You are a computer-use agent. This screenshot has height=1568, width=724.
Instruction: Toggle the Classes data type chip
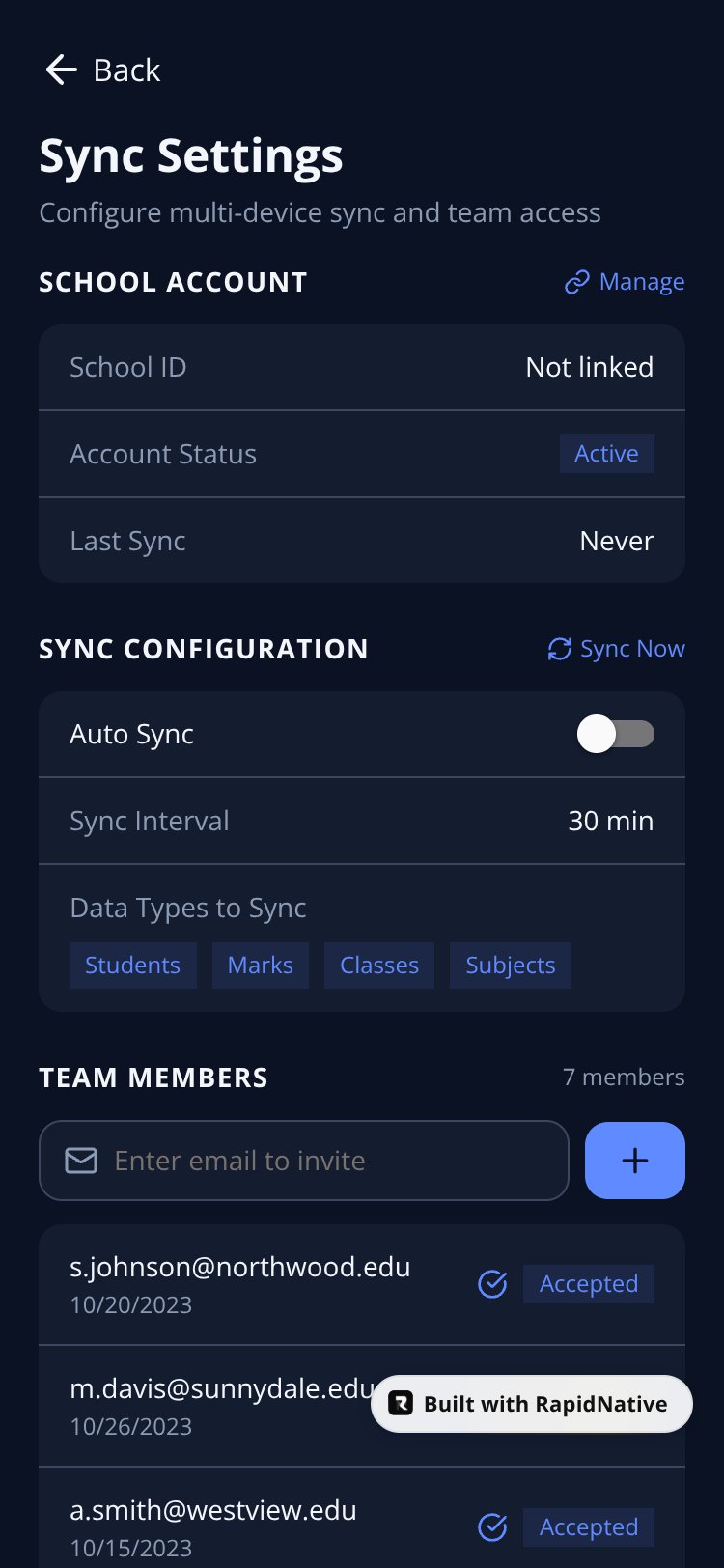coord(379,966)
